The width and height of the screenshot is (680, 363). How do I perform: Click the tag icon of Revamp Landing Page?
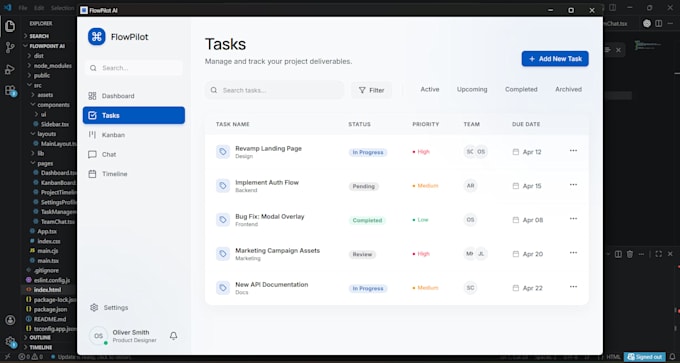tap(223, 152)
